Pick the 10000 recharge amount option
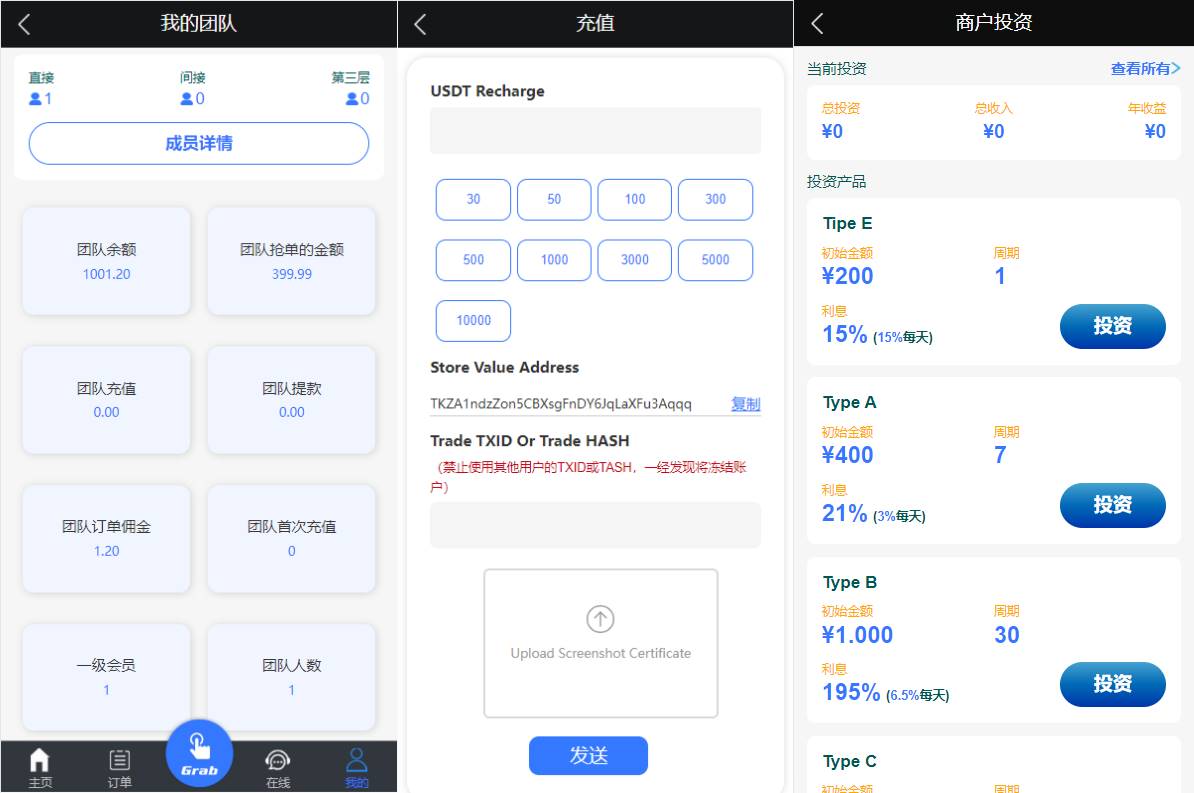 [x=473, y=321]
